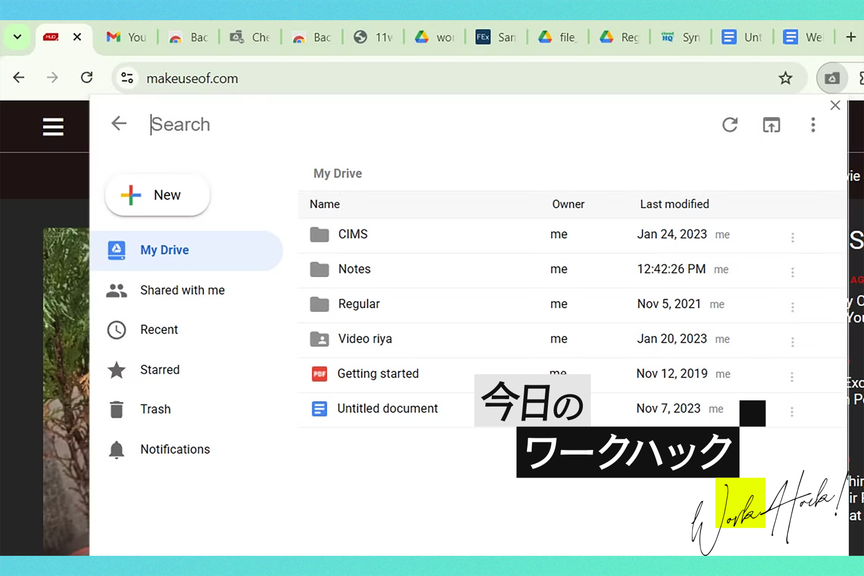Screen dimensions: 864x576
Task: Expand the tab search dropdown arrow
Action: (x=17, y=37)
